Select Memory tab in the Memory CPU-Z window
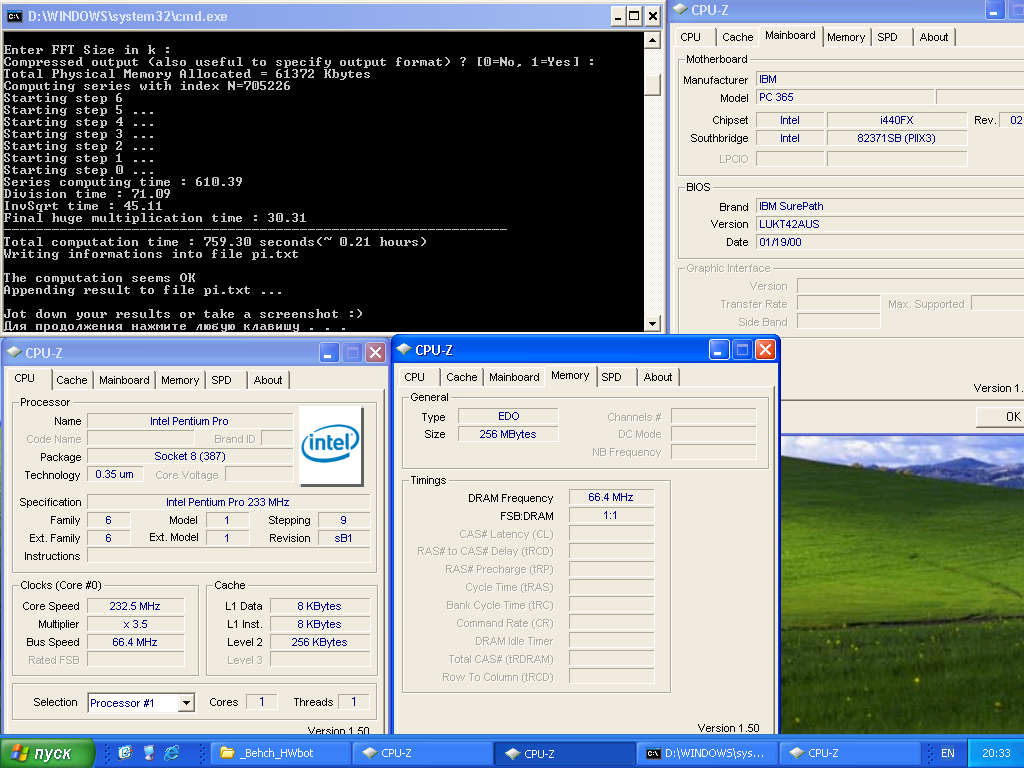Viewport: 1024px width, 768px height. [x=569, y=376]
